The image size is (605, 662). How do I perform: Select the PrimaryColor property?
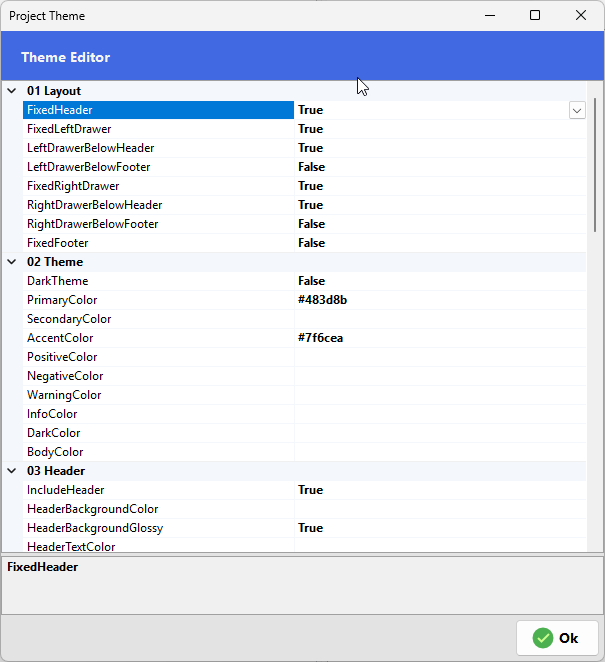pos(158,300)
